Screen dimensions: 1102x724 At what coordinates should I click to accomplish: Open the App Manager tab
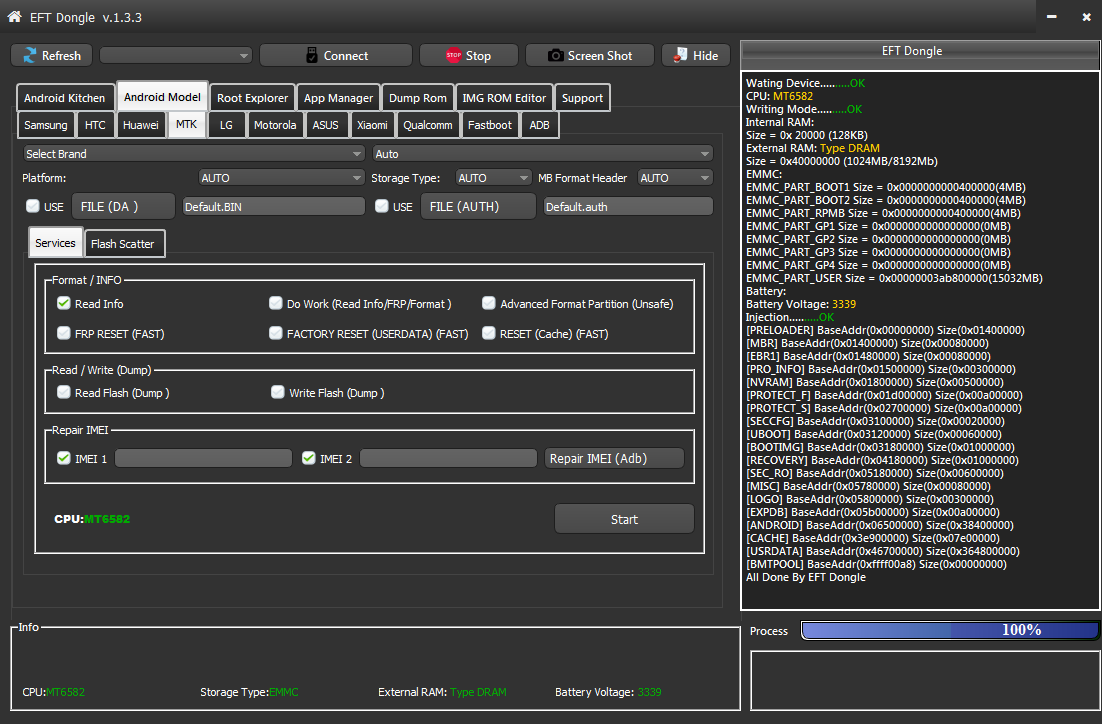[339, 98]
